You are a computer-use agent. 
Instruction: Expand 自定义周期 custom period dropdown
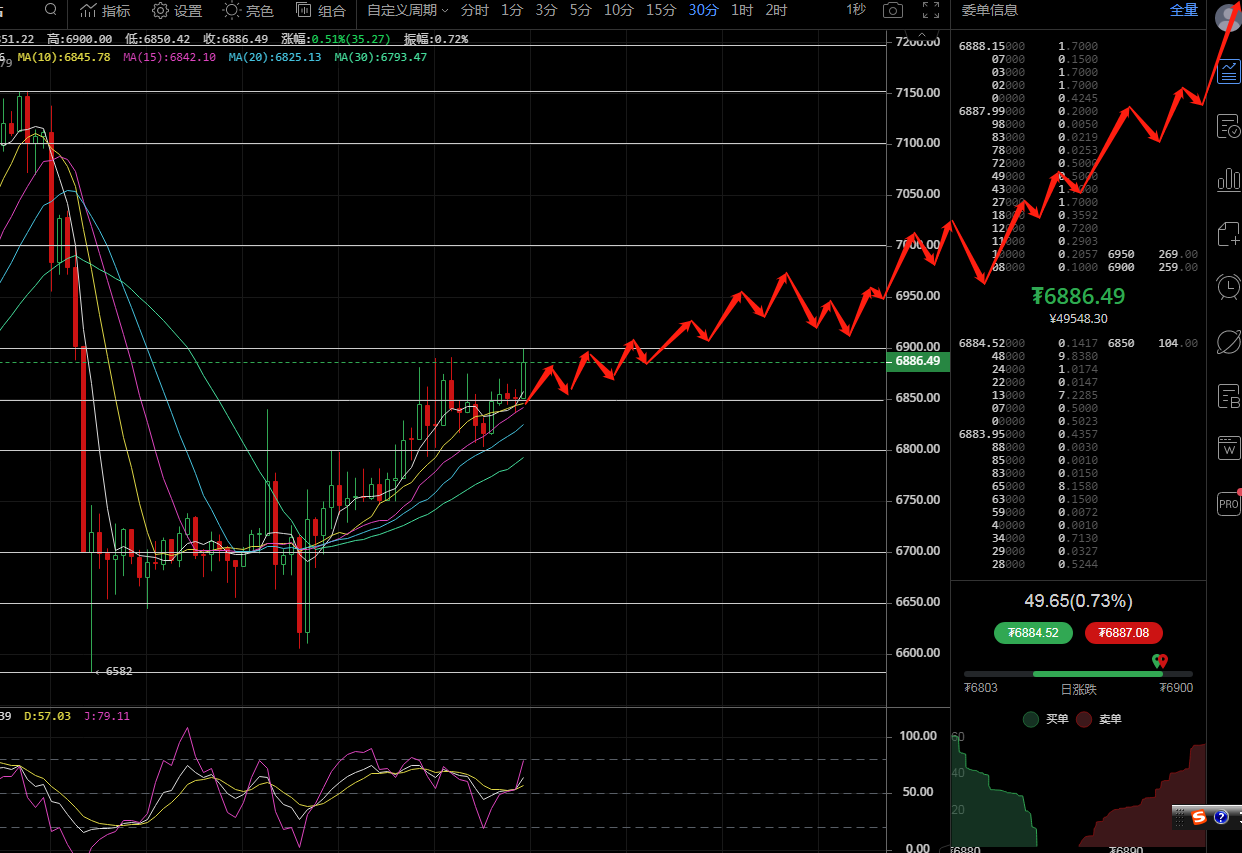[x=407, y=11]
